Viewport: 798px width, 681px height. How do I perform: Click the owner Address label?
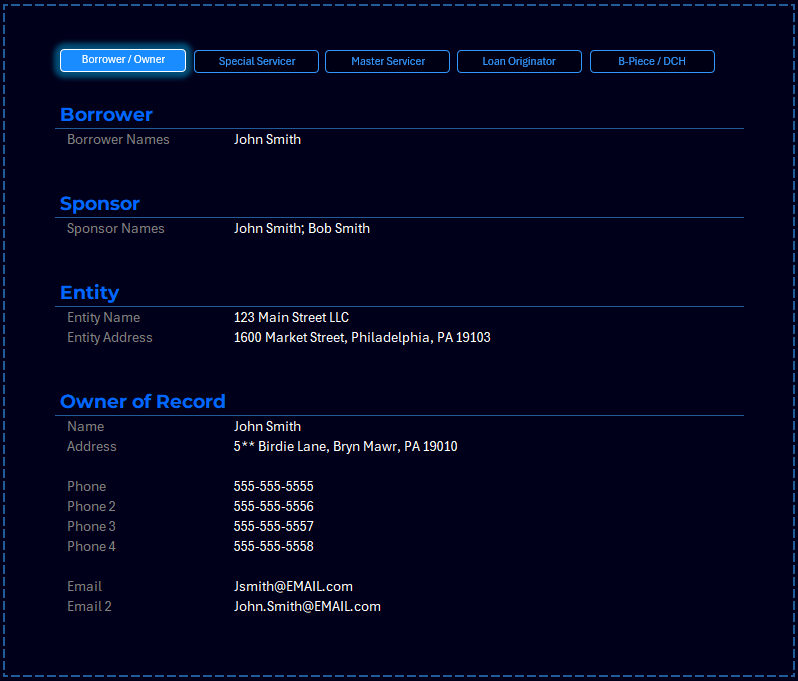pyautogui.click(x=92, y=446)
